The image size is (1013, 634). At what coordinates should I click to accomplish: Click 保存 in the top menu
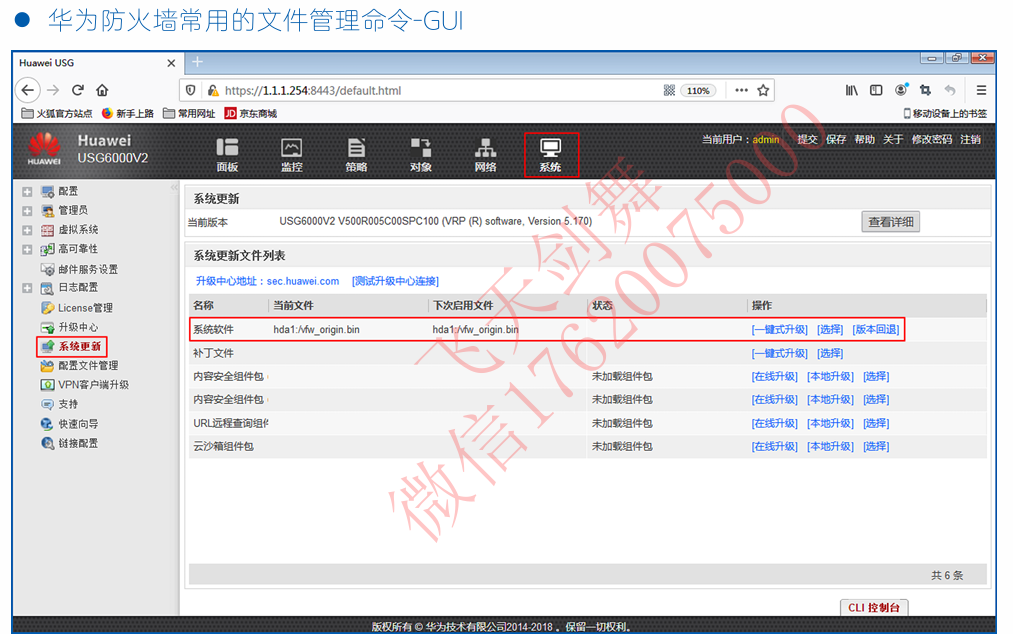coord(836,139)
